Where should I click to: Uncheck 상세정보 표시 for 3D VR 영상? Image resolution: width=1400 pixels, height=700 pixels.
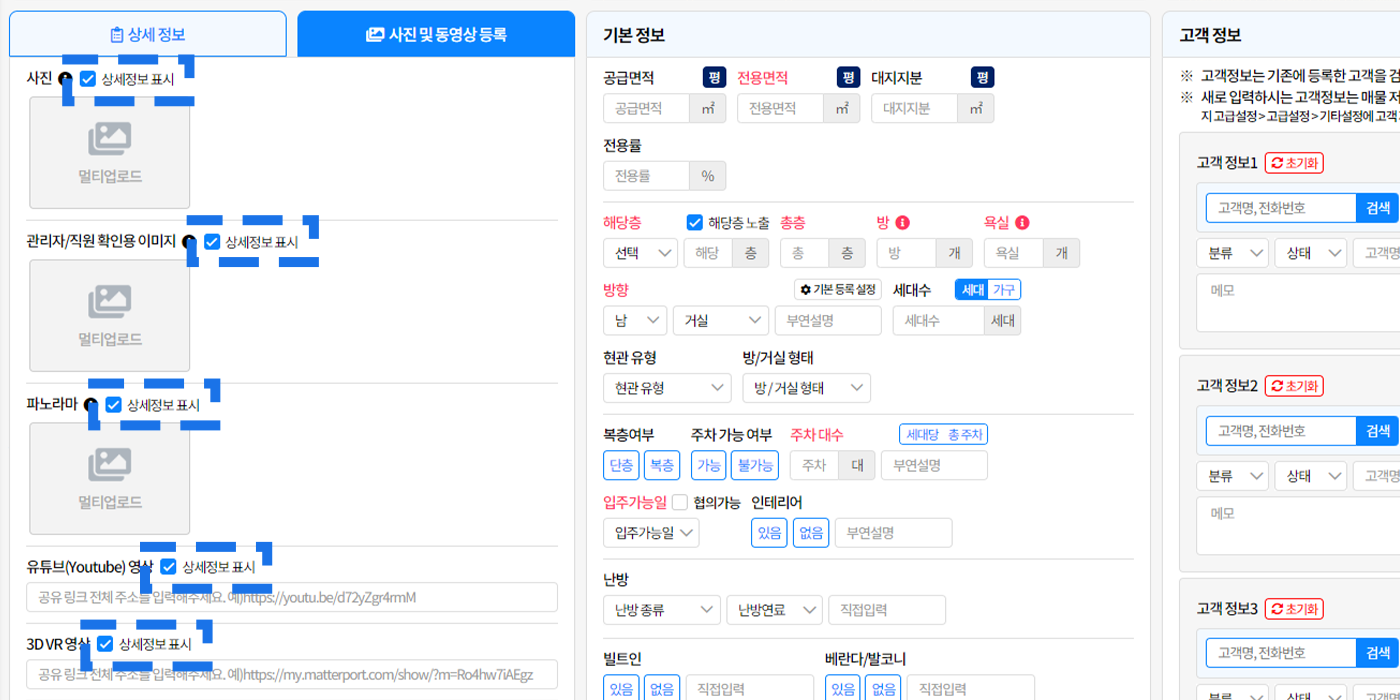tap(105, 644)
